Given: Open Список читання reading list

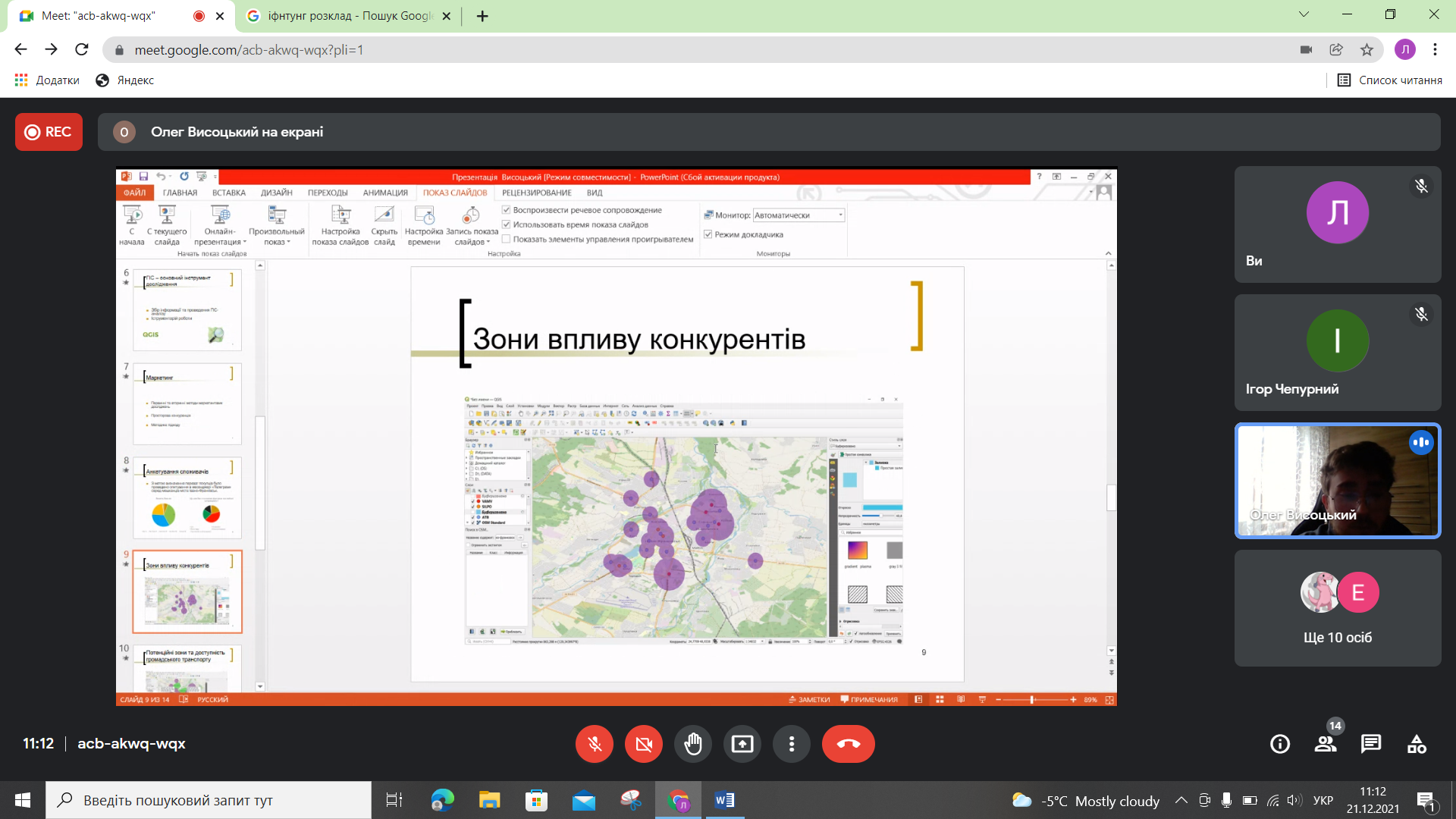Looking at the screenshot, I should point(1390,80).
